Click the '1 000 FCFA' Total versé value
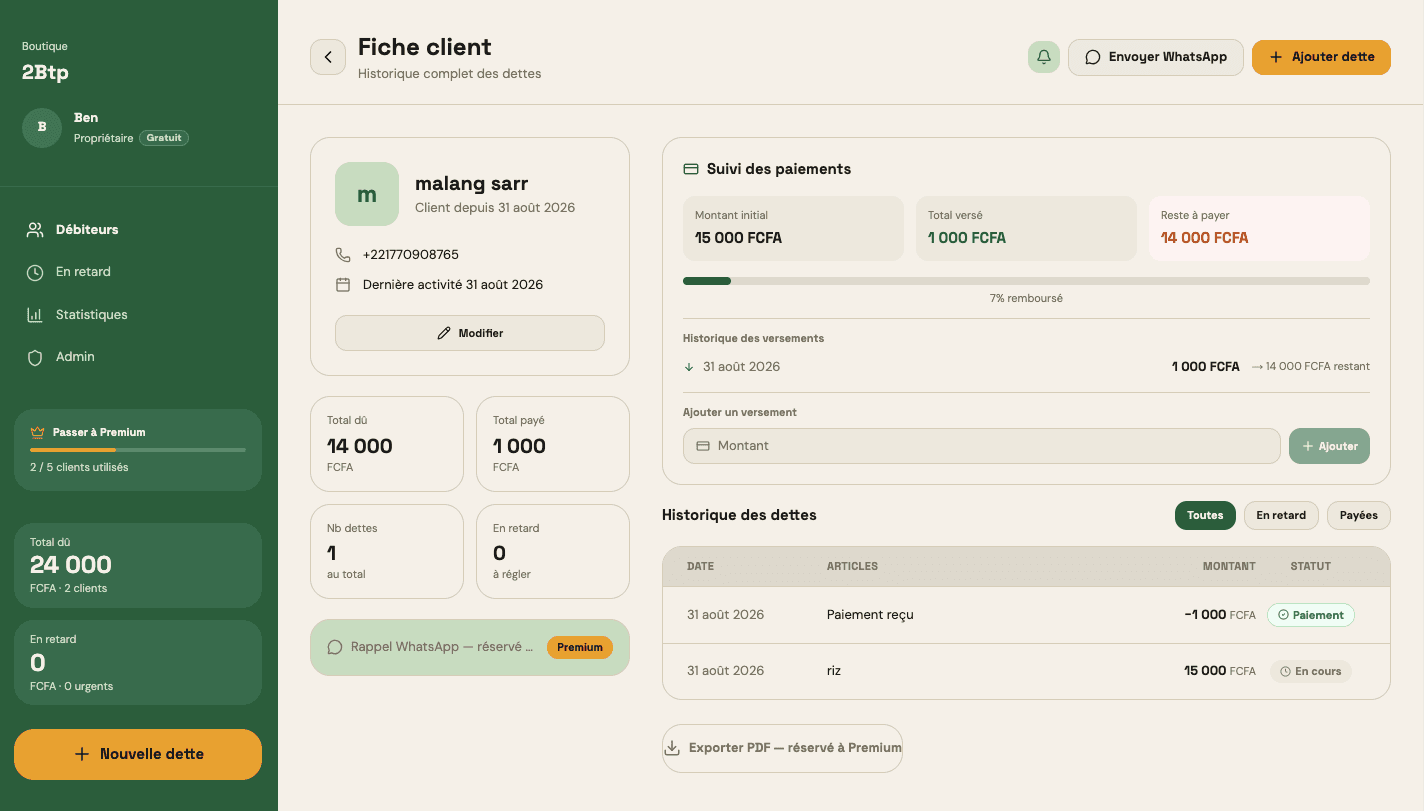The height and width of the screenshot is (811, 1424). (x=967, y=238)
